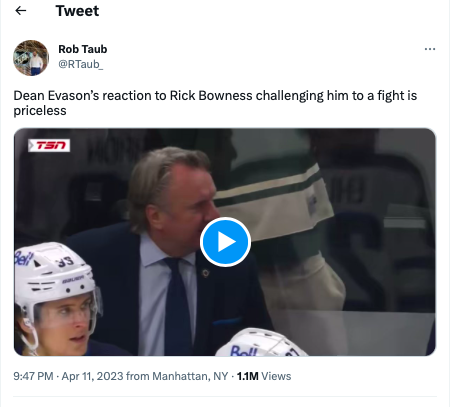Viewport: 456px width, 407px height.
Task: Click the TSN logo in the video
Action: click(49, 145)
